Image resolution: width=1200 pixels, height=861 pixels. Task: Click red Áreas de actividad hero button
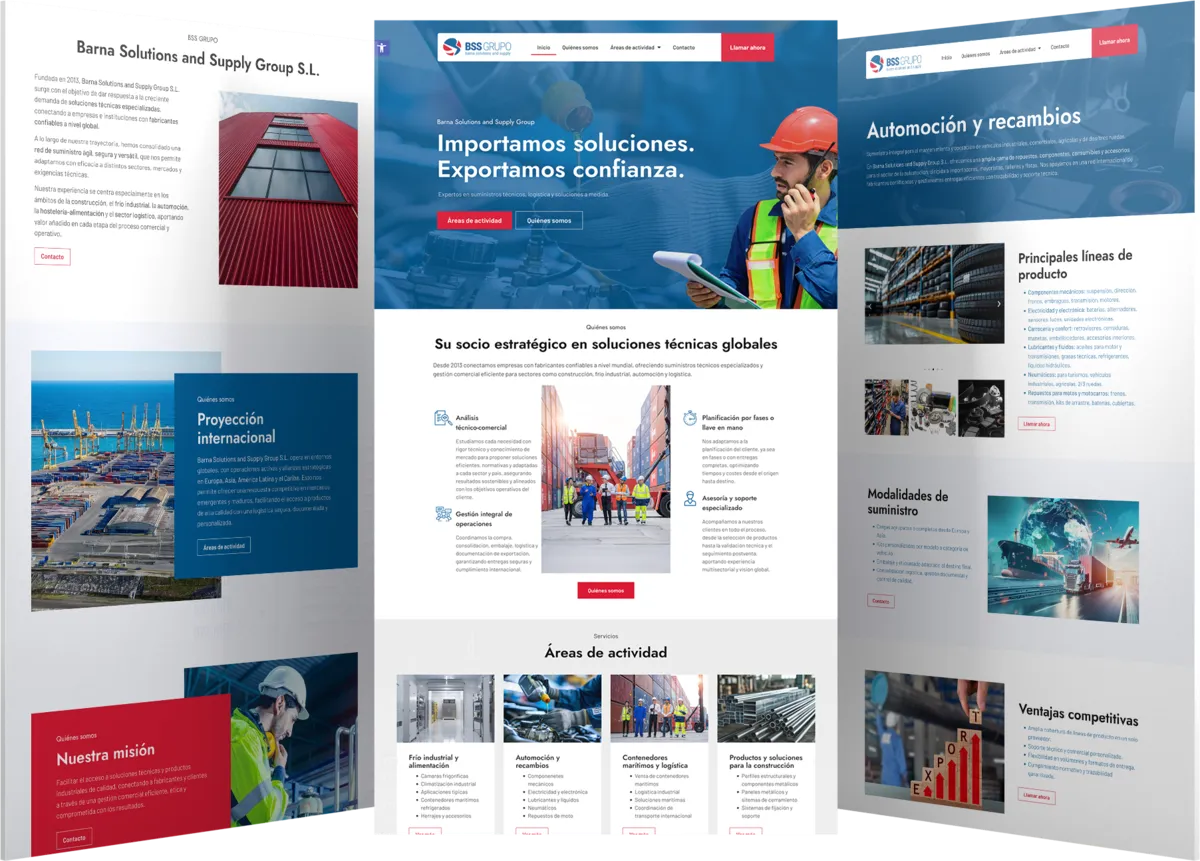click(x=474, y=220)
